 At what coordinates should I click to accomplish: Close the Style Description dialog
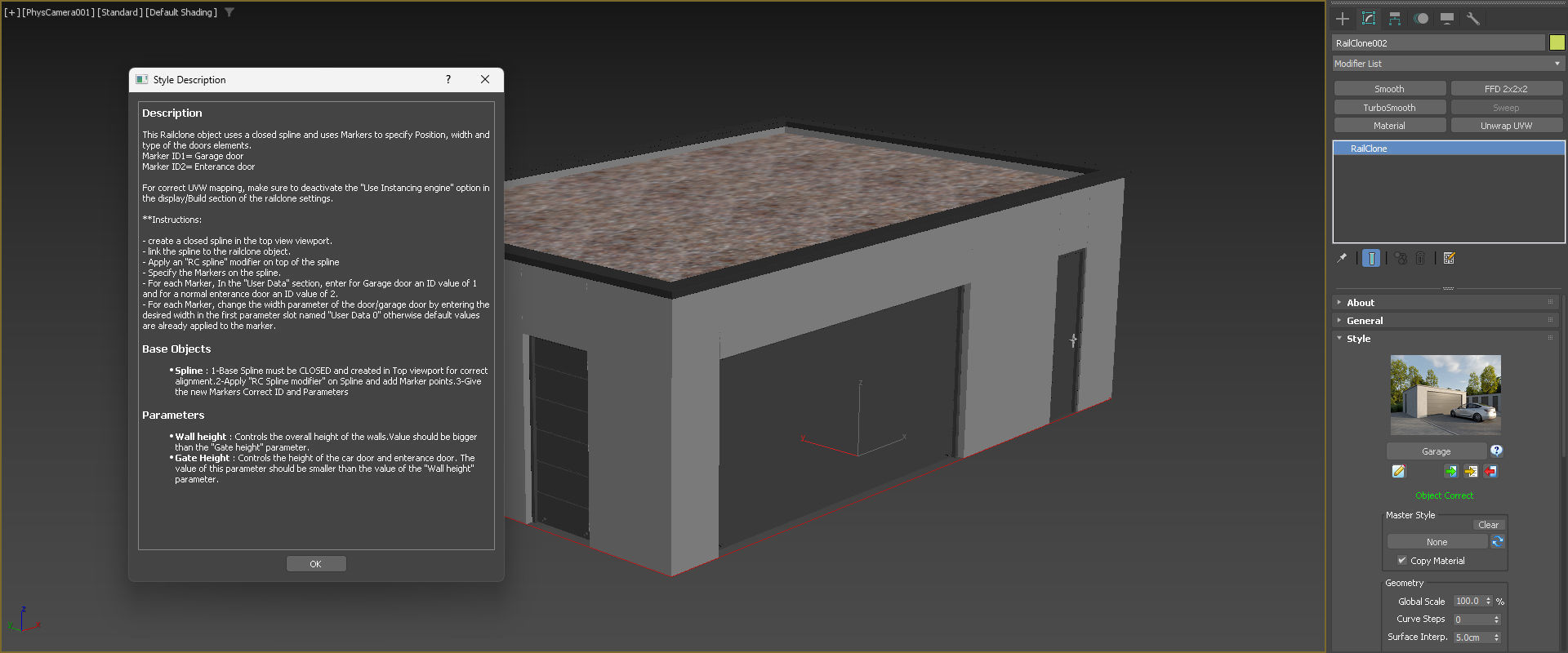click(x=485, y=79)
